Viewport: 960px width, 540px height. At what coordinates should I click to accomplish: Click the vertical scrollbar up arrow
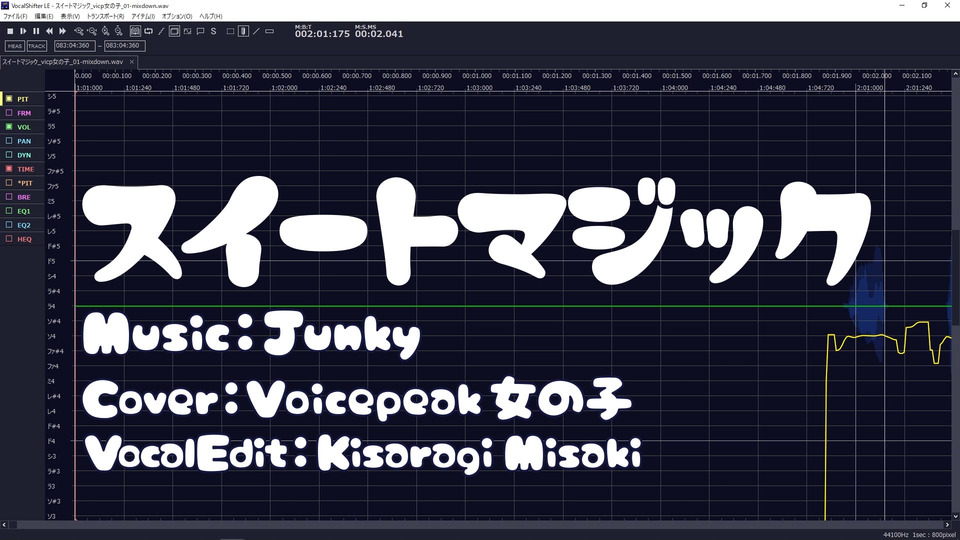(956, 73)
